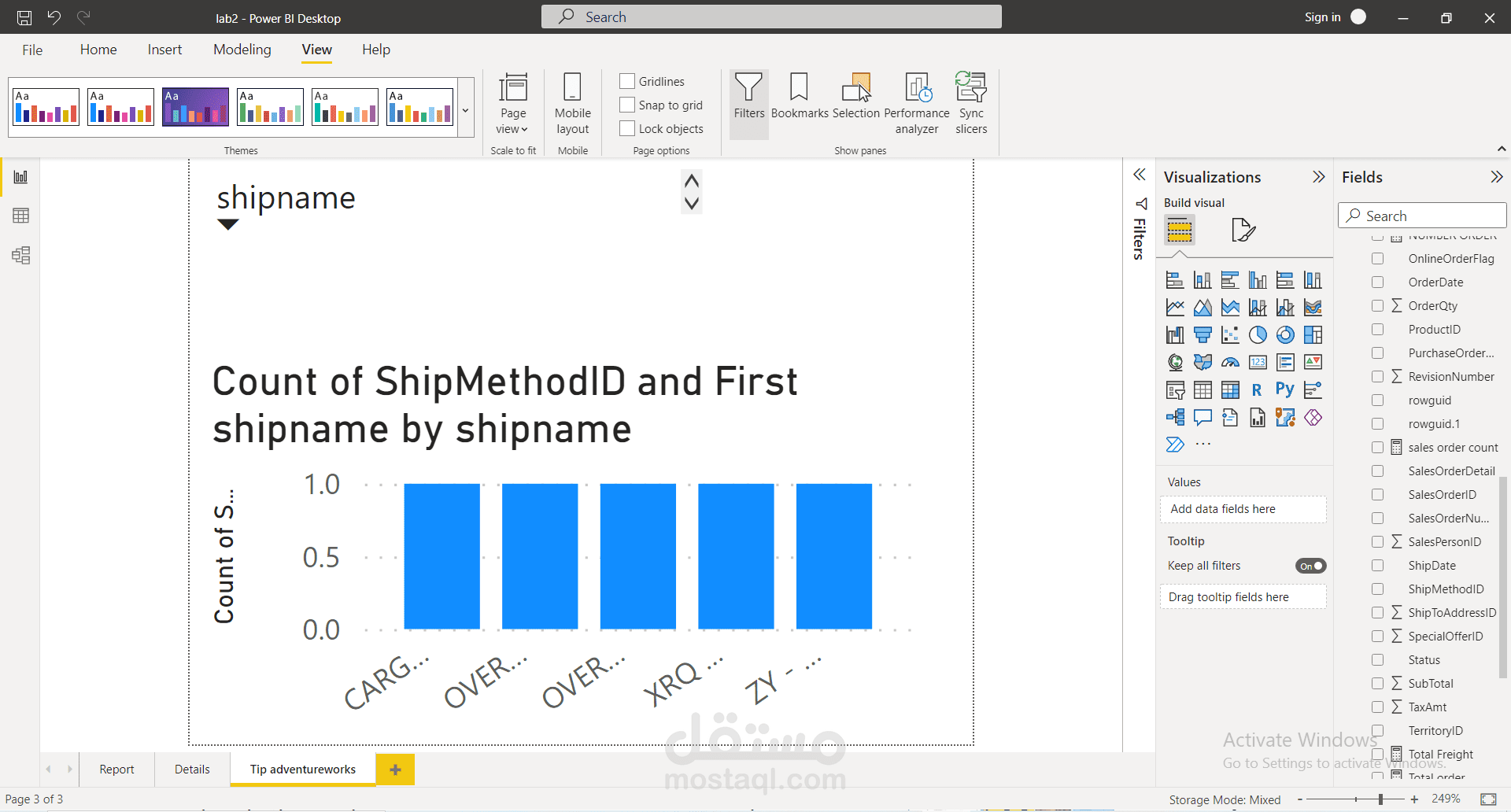Select the gauge chart visual
Image resolution: width=1511 pixels, height=812 pixels.
(x=1230, y=362)
